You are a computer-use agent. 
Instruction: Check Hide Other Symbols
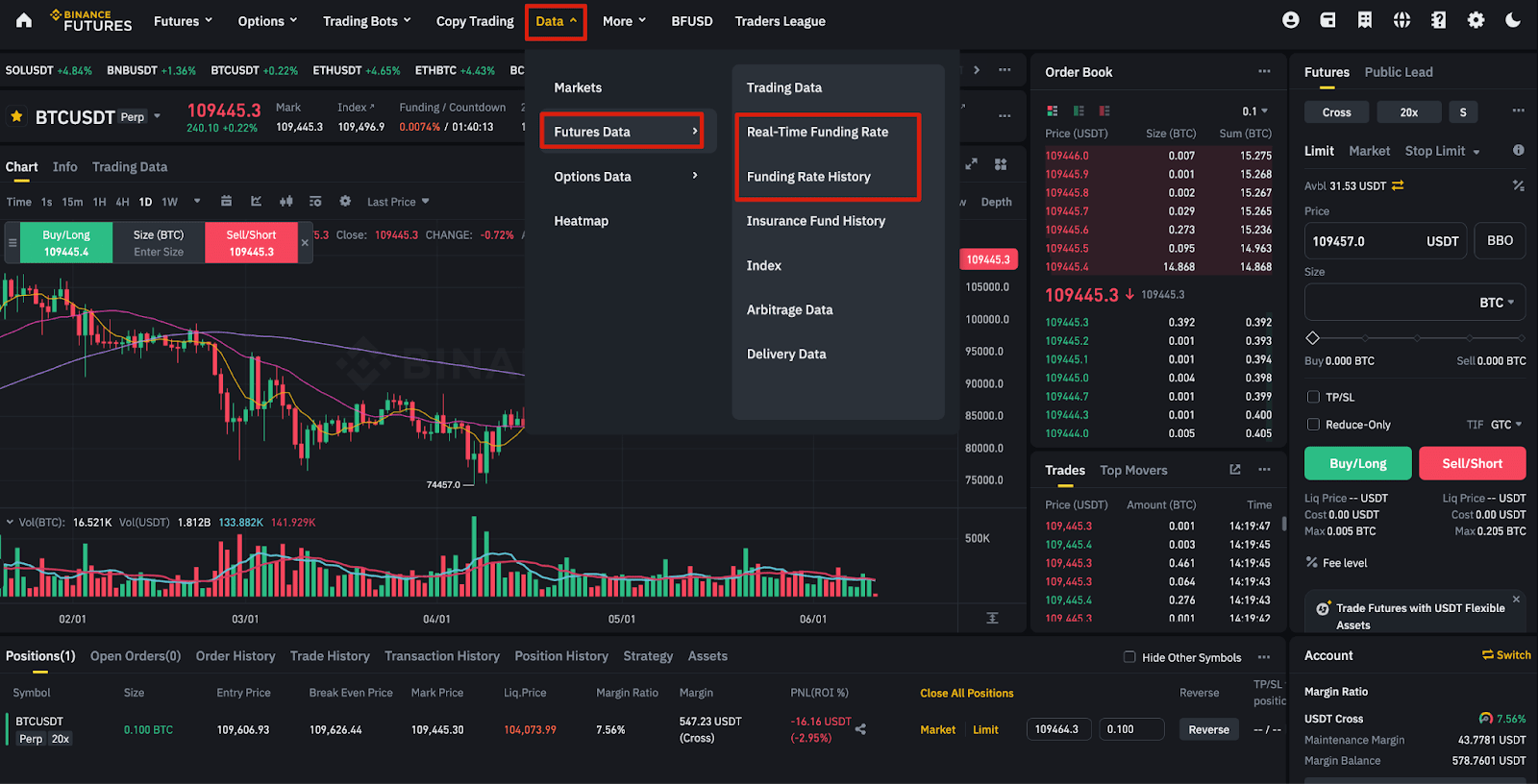pyautogui.click(x=1129, y=657)
